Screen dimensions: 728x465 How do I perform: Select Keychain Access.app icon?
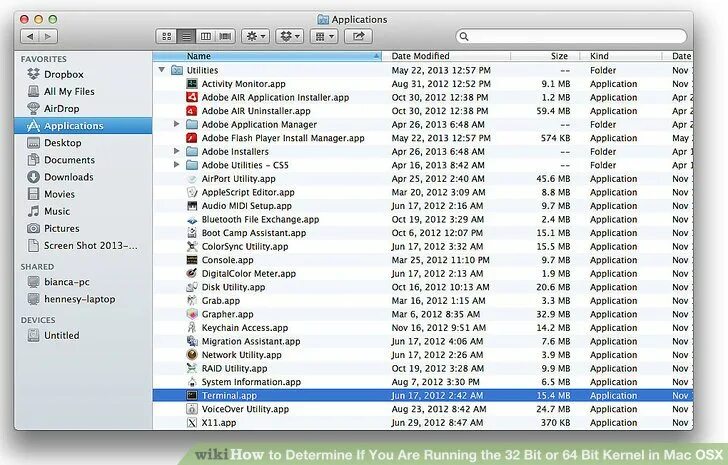(192, 328)
